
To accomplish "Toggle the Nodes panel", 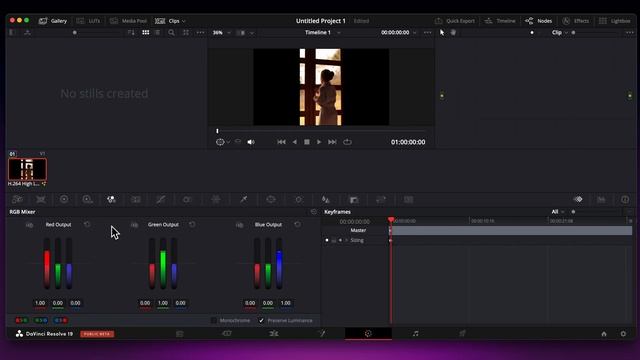I will coord(538,21).
